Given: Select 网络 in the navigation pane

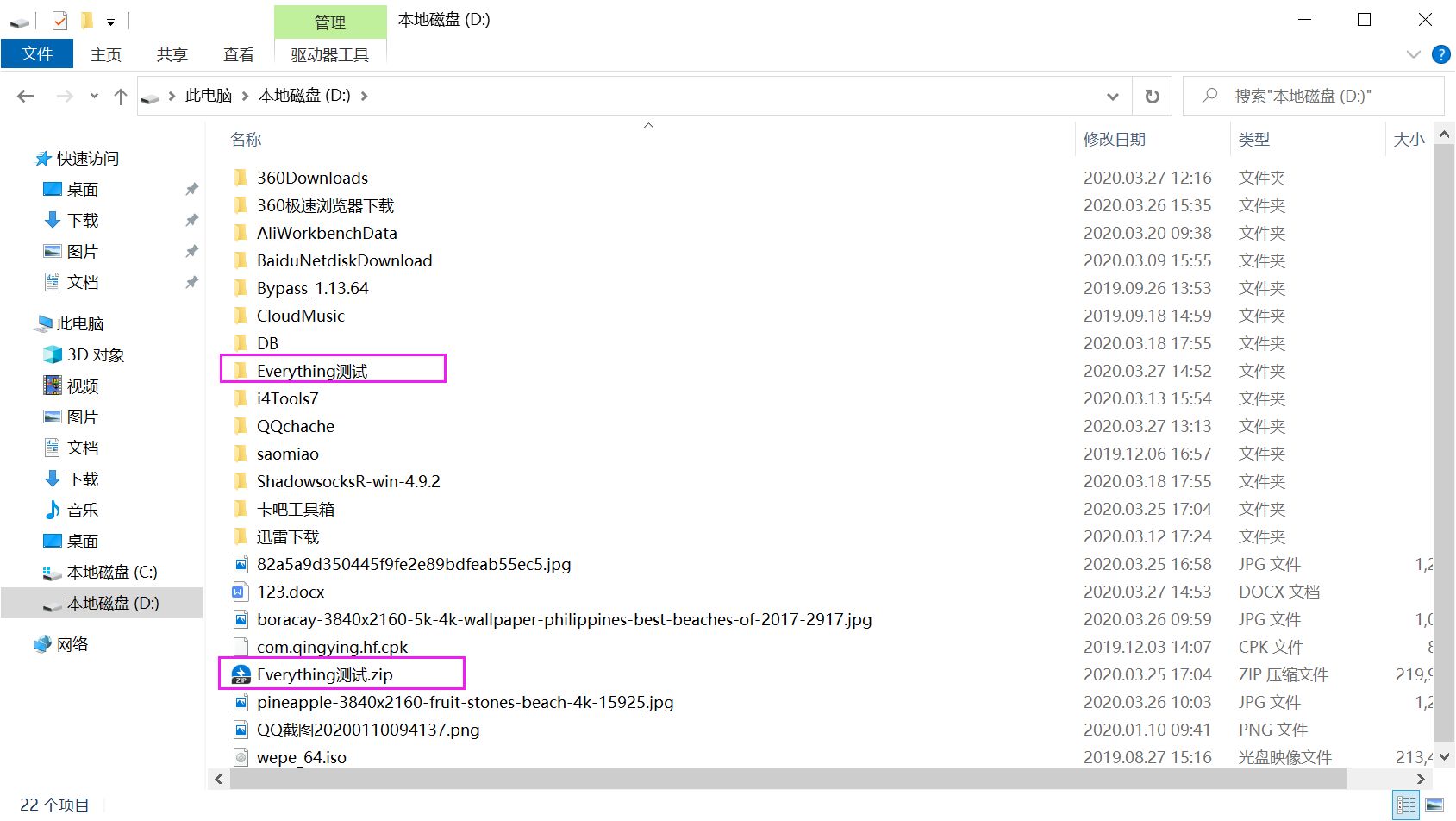Looking at the screenshot, I should point(72,644).
